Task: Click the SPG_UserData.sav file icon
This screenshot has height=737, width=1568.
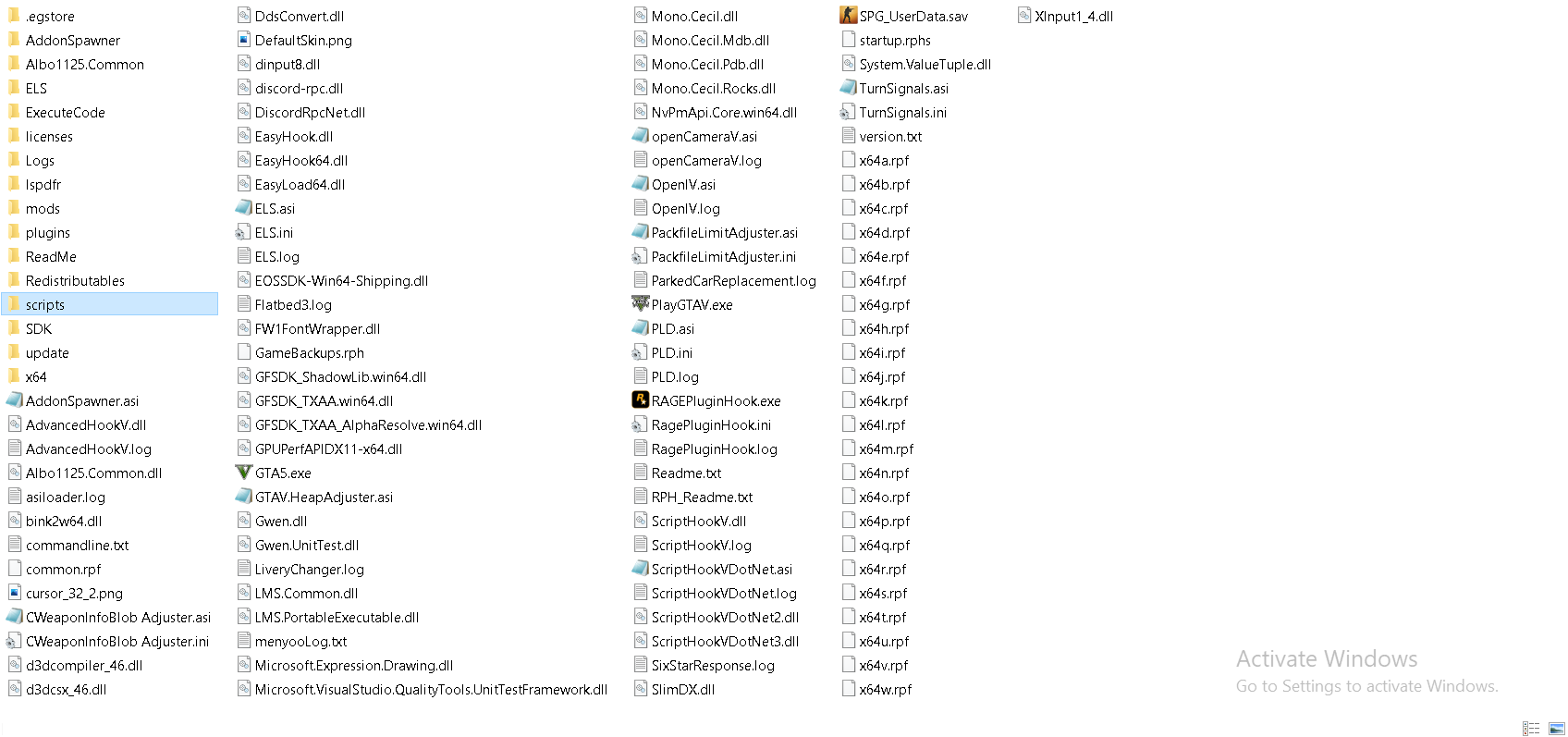Action: (848, 16)
